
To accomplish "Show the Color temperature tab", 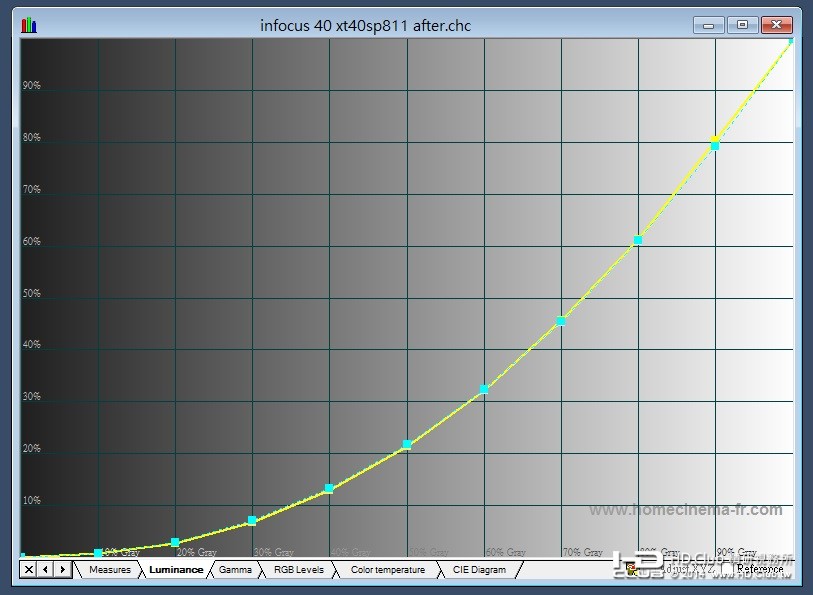I will tap(388, 570).
